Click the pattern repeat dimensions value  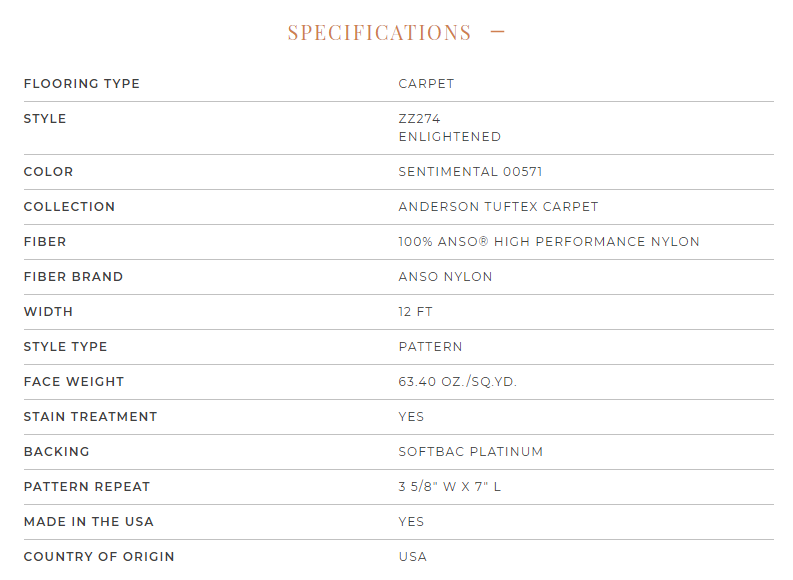[450, 486]
